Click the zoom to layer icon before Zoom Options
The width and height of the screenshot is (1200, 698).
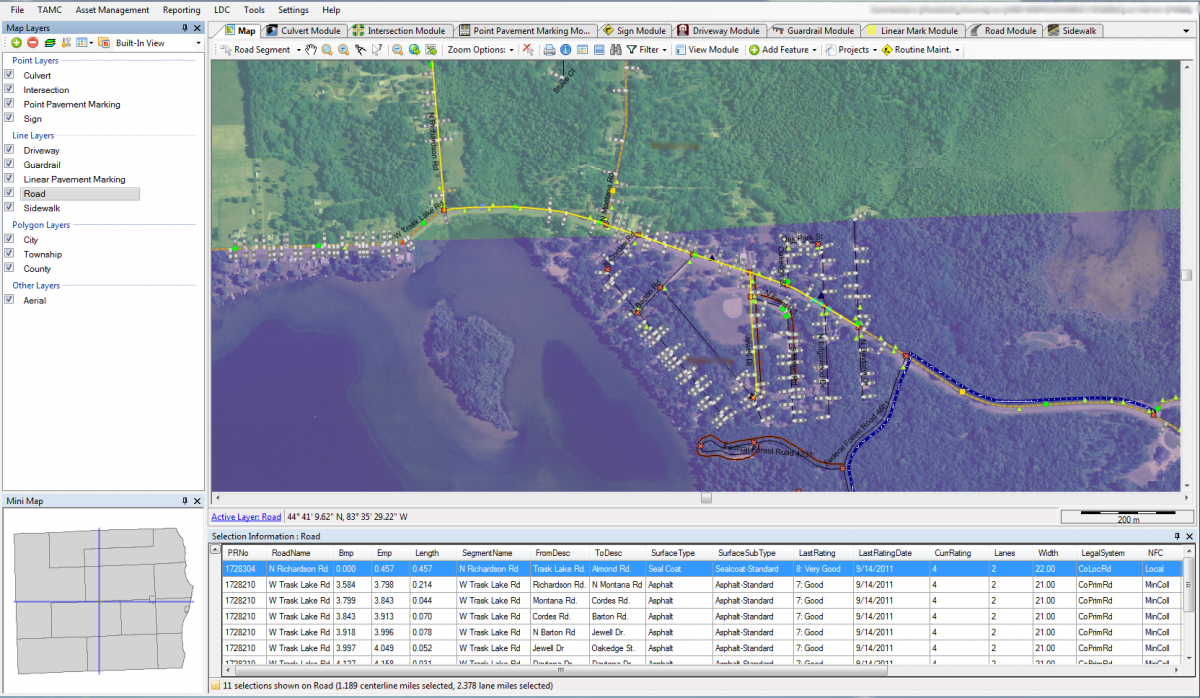[431, 49]
